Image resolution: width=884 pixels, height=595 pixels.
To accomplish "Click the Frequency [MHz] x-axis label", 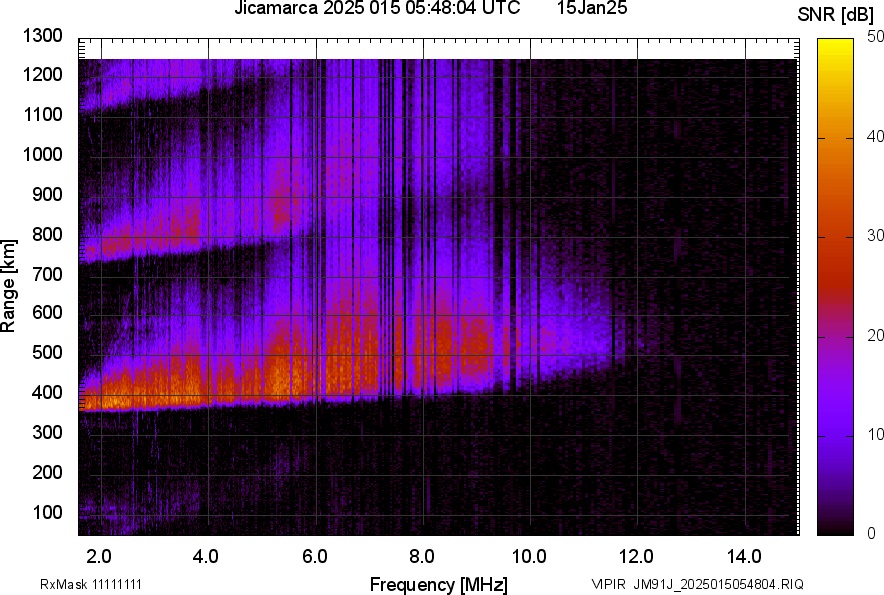I will 438,584.
